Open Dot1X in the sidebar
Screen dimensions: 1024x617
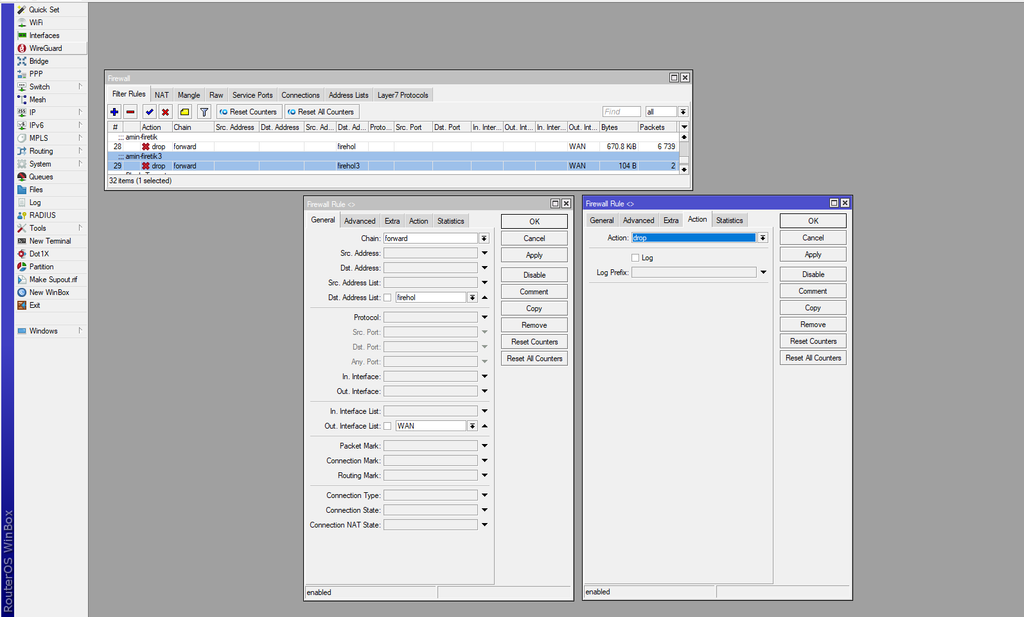pyautogui.click(x=39, y=254)
